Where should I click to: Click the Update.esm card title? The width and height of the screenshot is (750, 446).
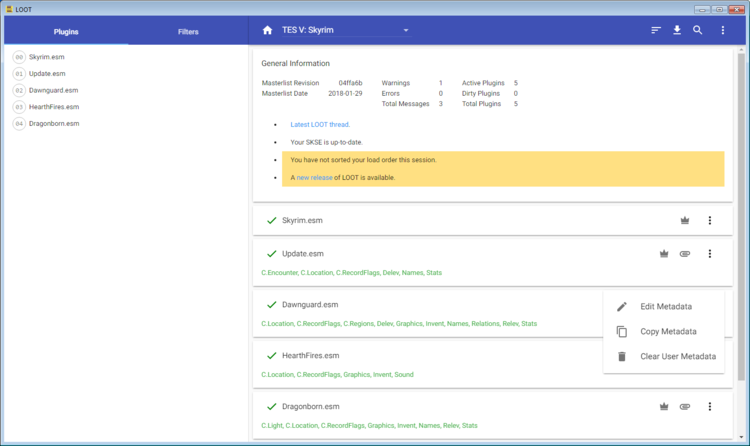coord(303,254)
